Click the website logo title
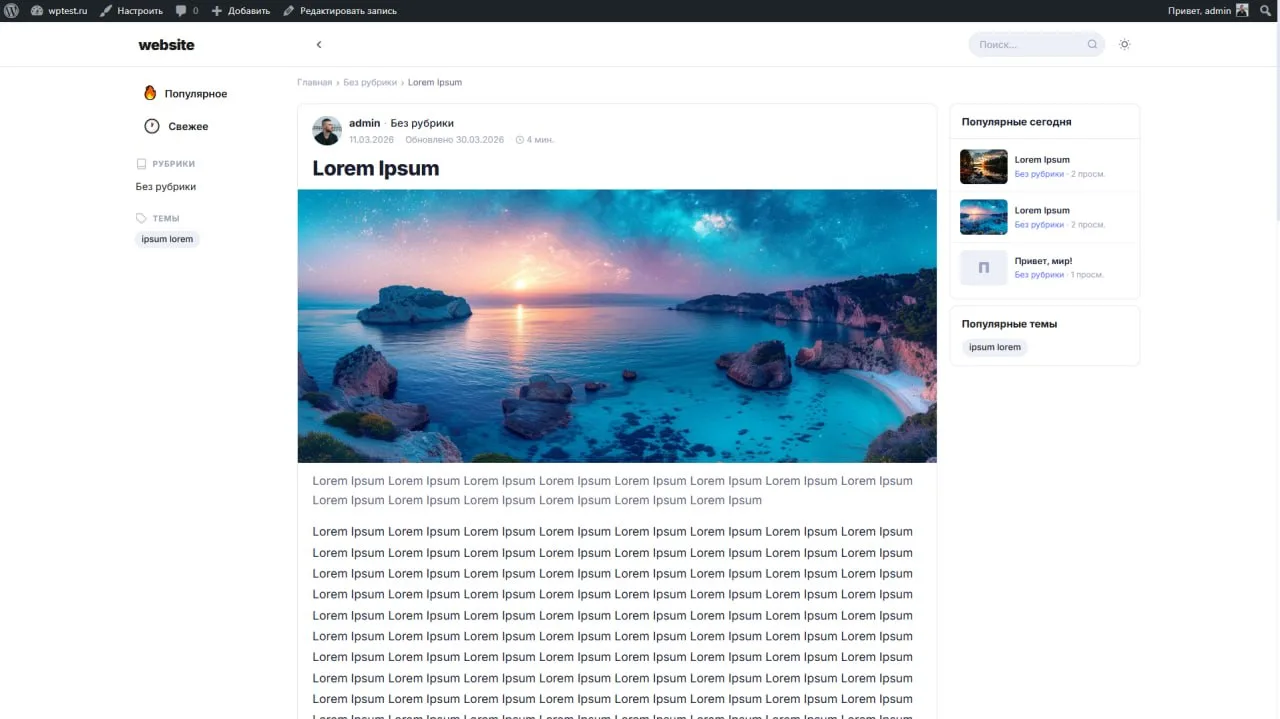The height and width of the screenshot is (719, 1280). click(166, 45)
